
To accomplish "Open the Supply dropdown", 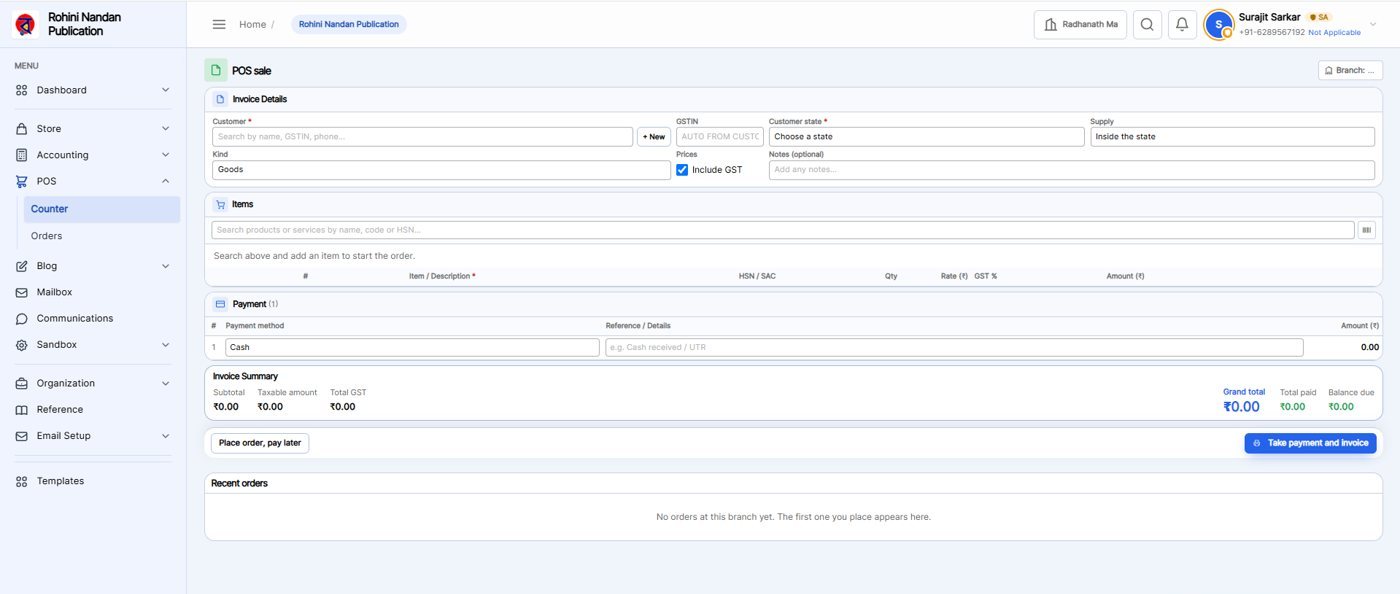I will click(x=1232, y=137).
